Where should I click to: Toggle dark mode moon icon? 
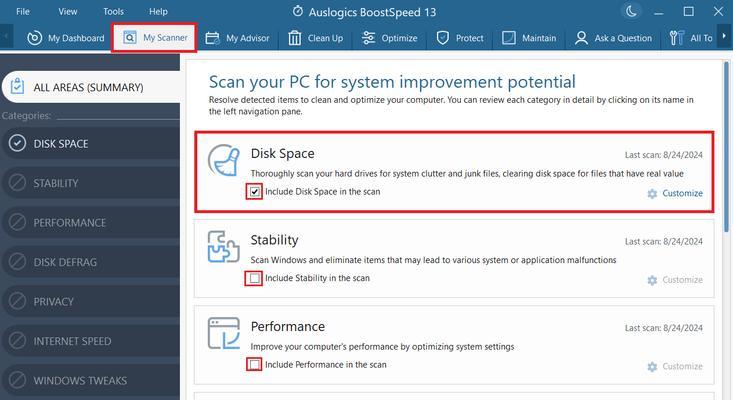tap(631, 12)
